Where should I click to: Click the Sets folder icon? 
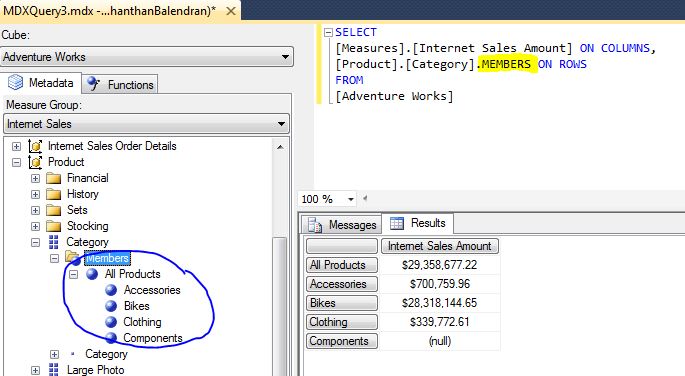click(54, 210)
